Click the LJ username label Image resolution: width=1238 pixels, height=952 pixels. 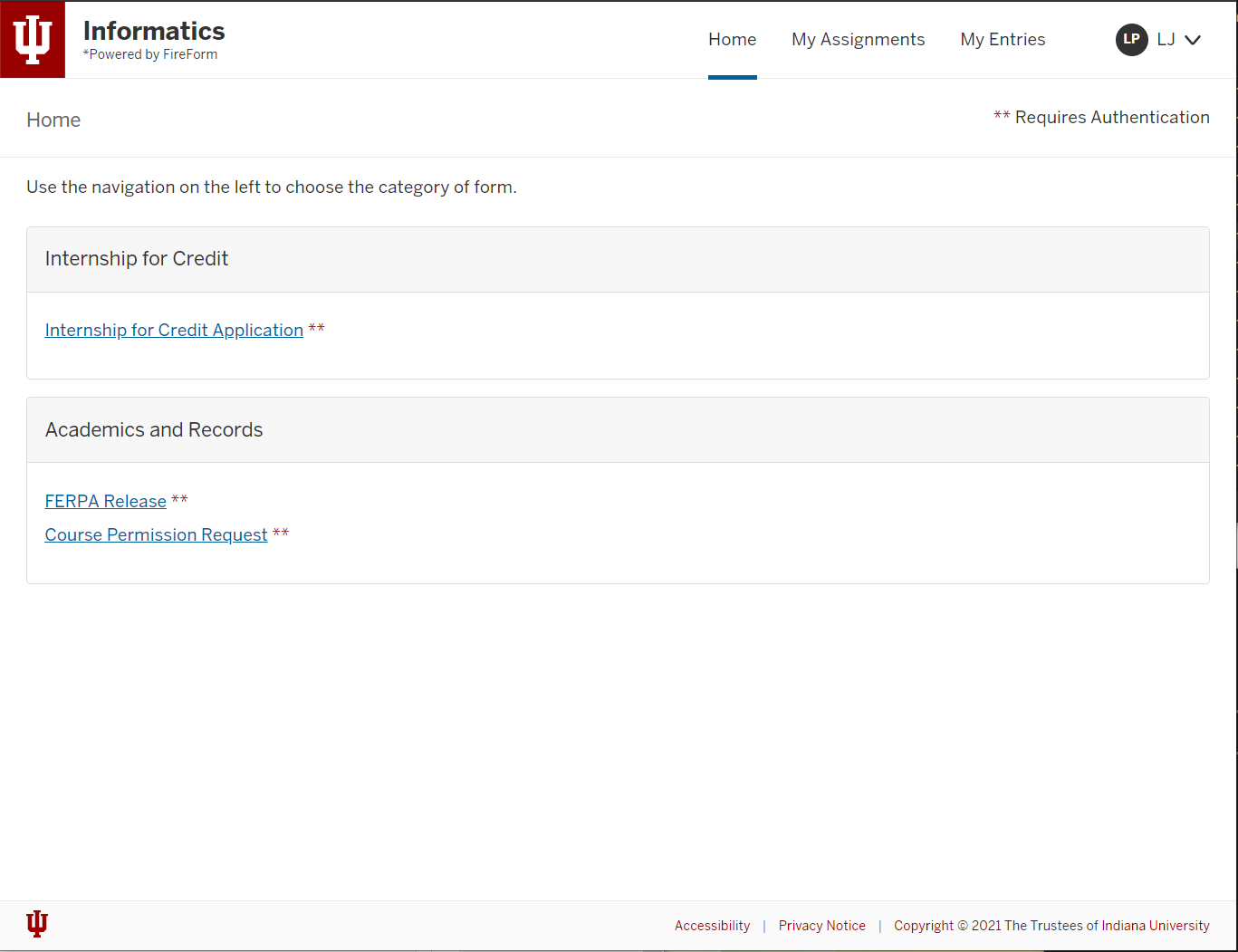[x=1166, y=40]
